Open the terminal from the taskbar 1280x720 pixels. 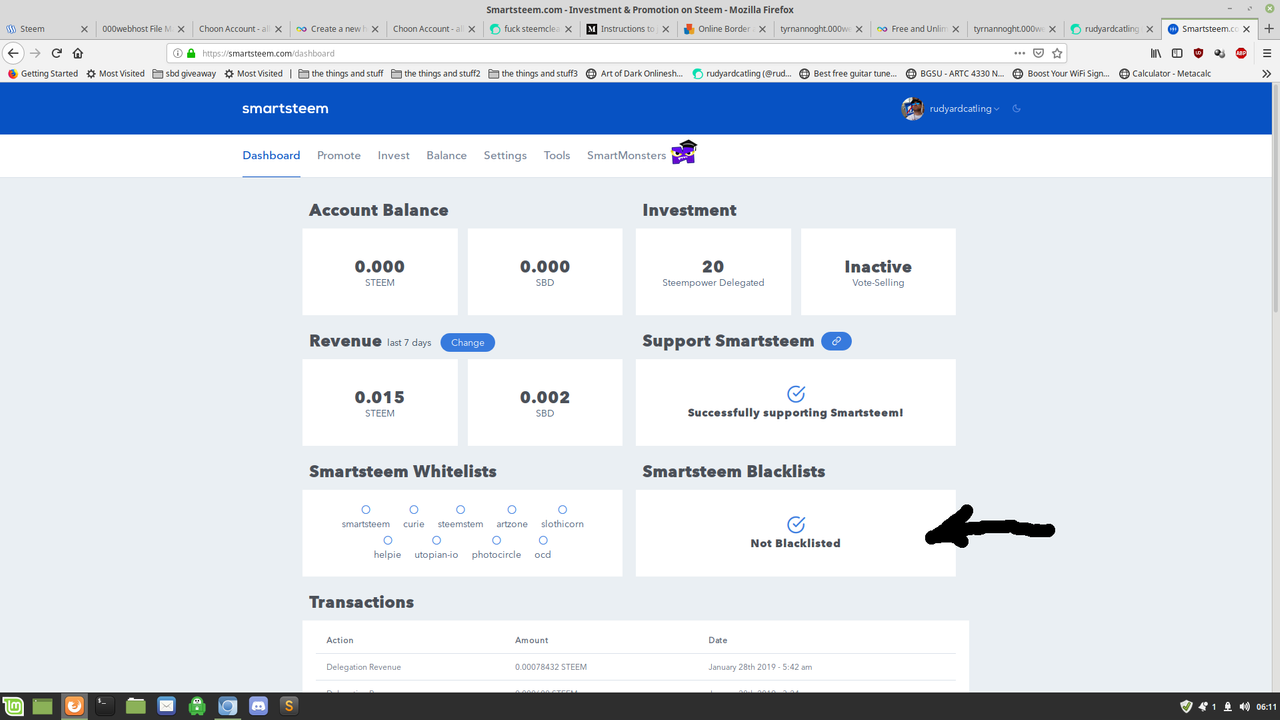(103, 706)
